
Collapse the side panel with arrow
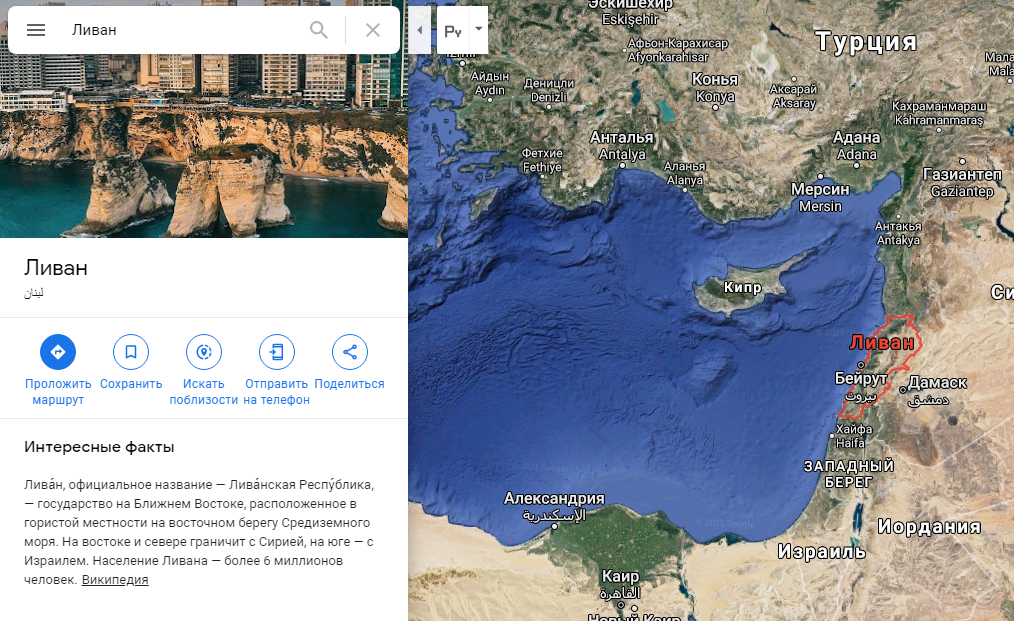(x=420, y=30)
